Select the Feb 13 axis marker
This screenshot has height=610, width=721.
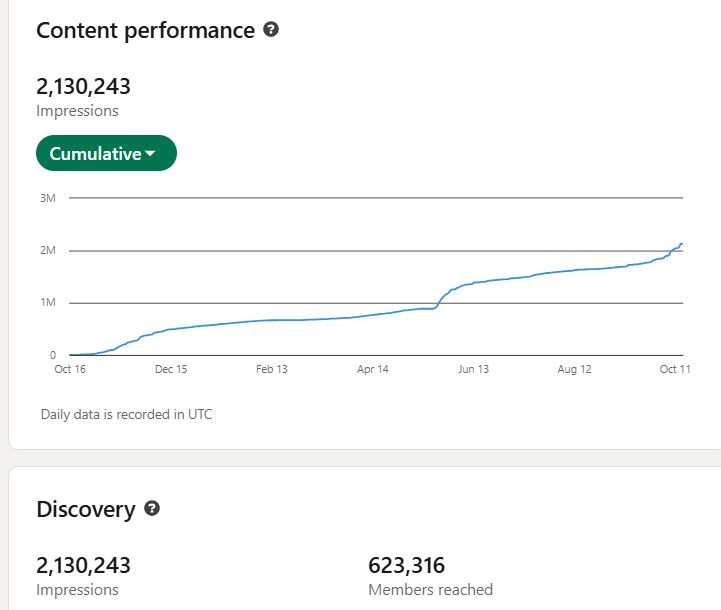pyautogui.click(x=272, y=369)
